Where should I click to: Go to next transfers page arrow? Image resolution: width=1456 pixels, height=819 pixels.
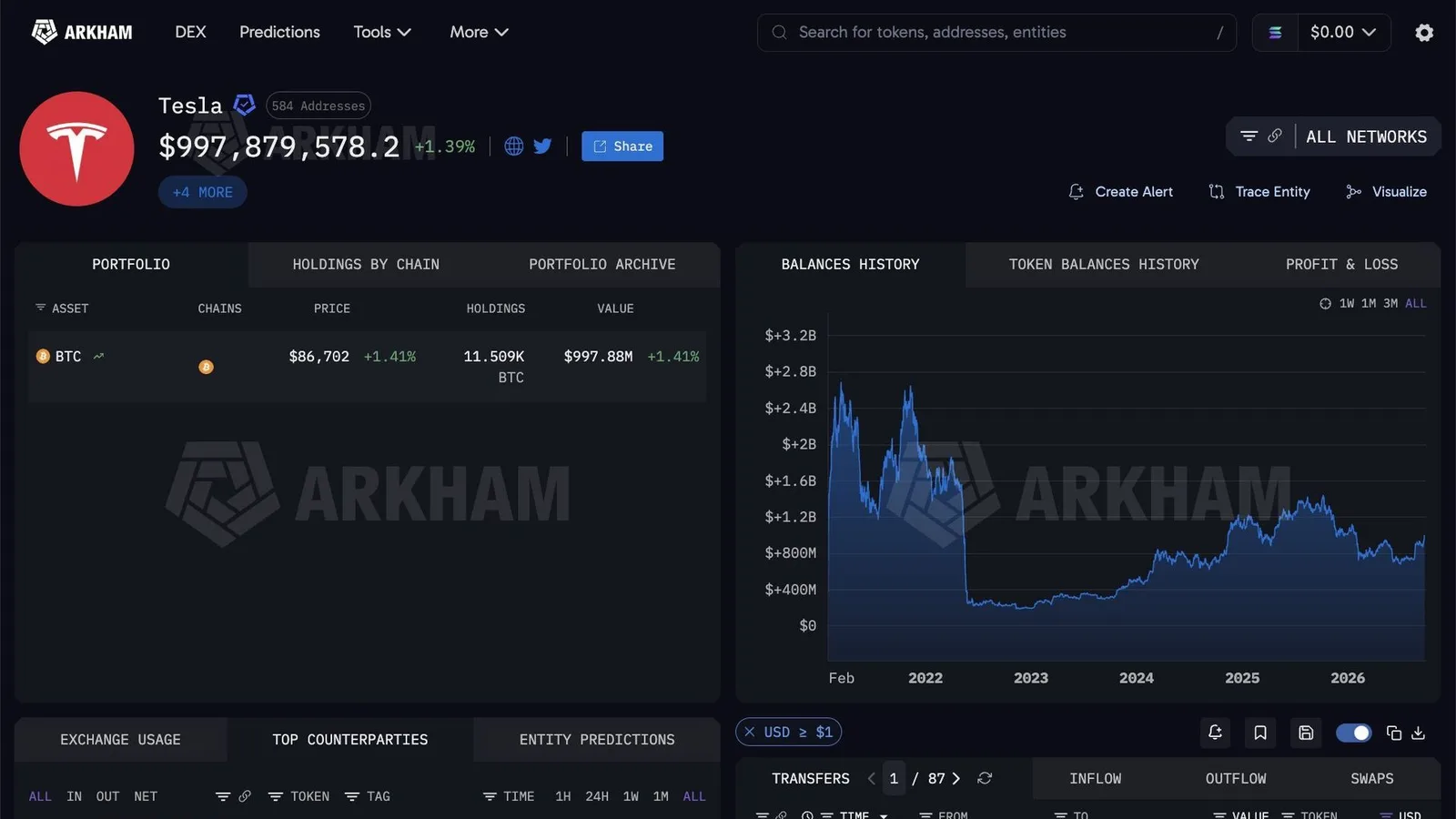955,779
